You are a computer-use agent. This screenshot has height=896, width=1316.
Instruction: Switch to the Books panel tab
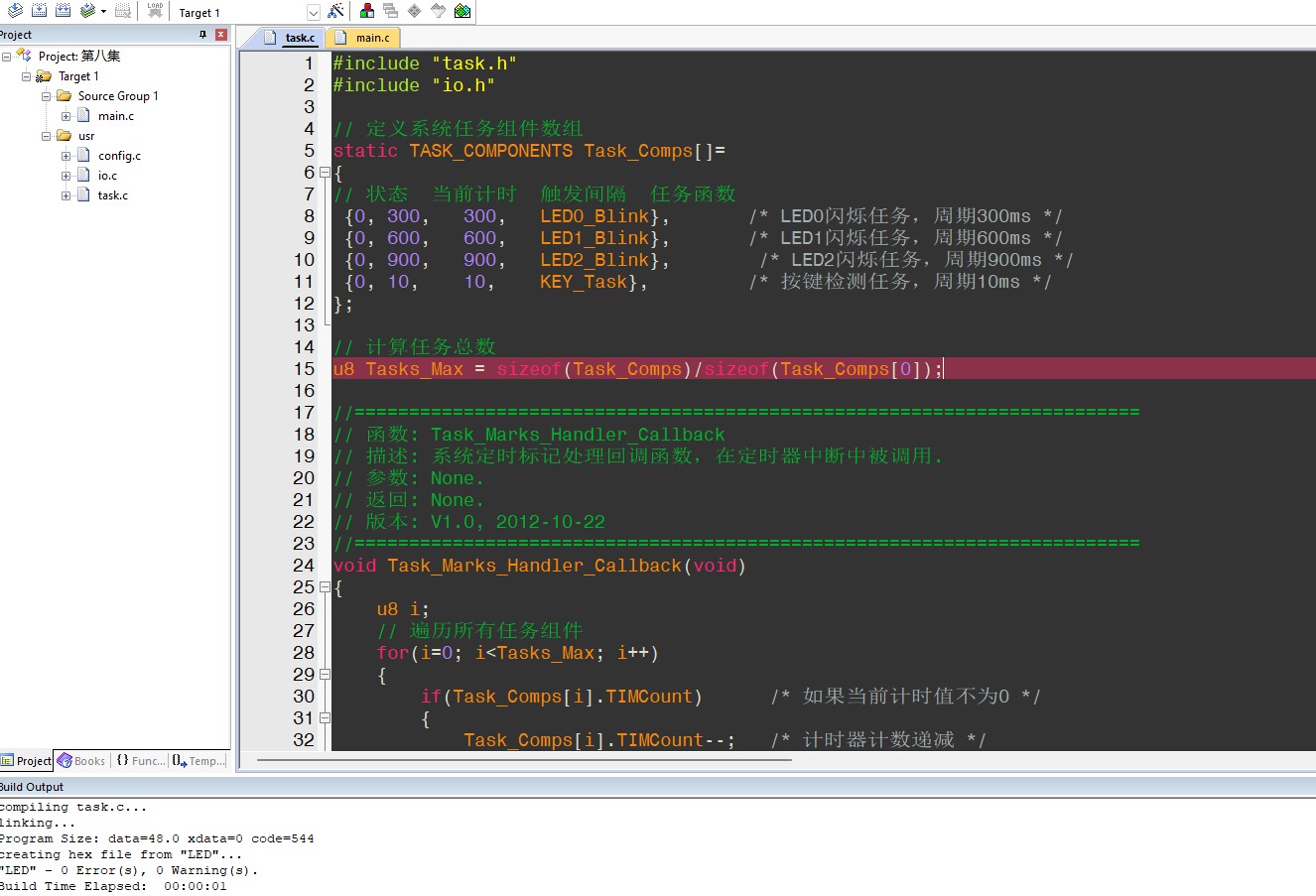[81, 761]
